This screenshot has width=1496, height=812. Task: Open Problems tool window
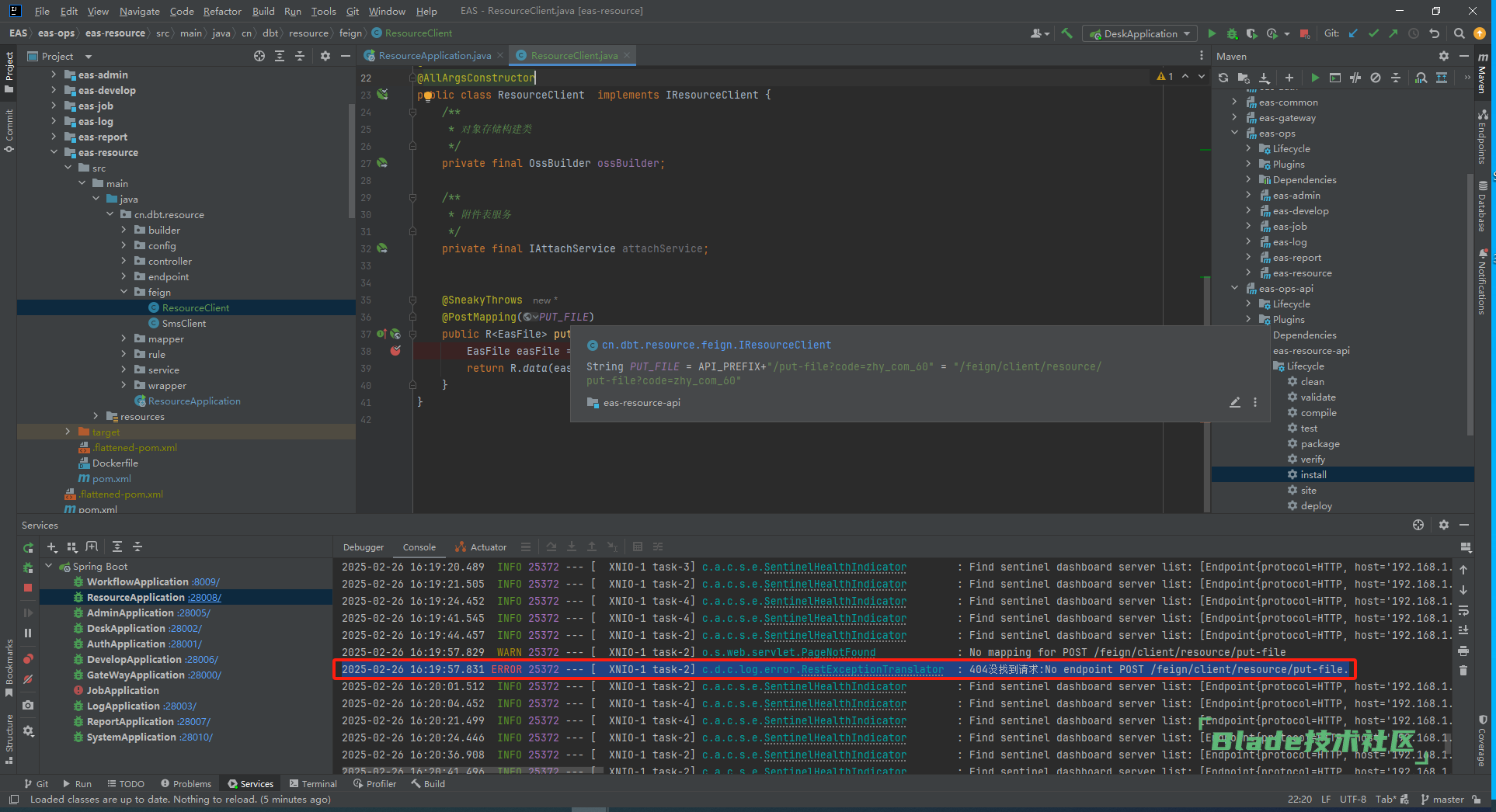pos(186,784)
